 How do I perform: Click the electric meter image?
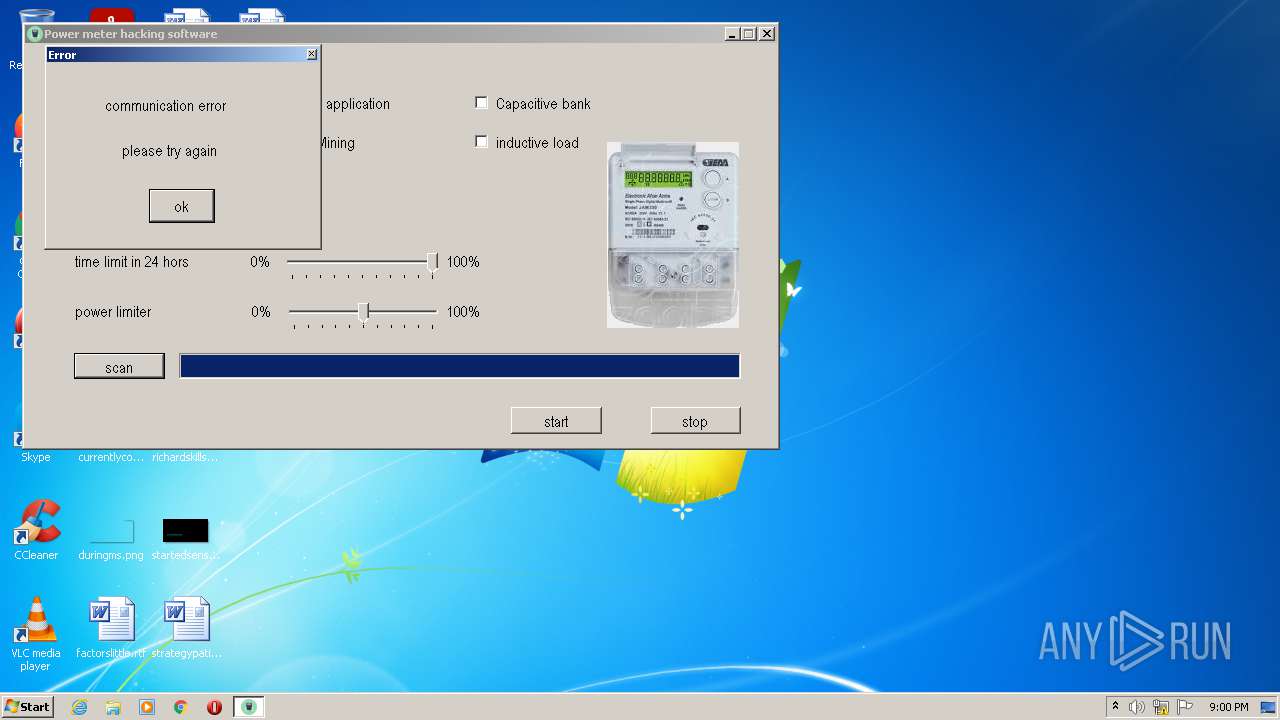(673, 235)
